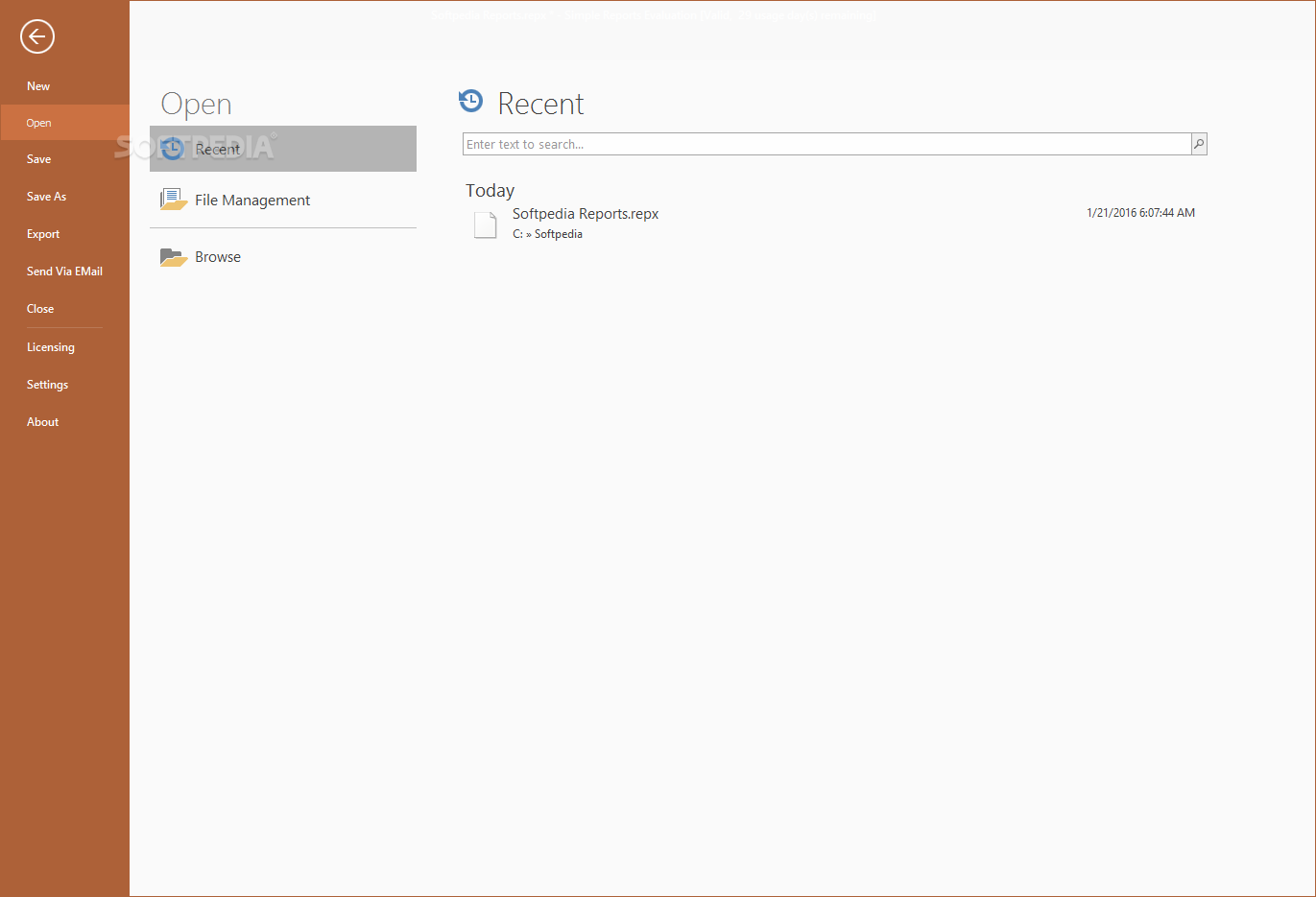The image size is (1316, 897).
Task: Select the Recent tab under Open
Action: point(283,149)
